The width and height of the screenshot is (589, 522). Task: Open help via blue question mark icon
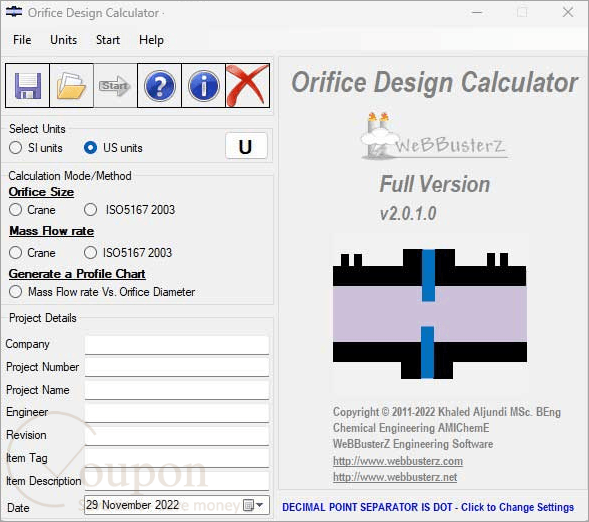pos(160,86)
